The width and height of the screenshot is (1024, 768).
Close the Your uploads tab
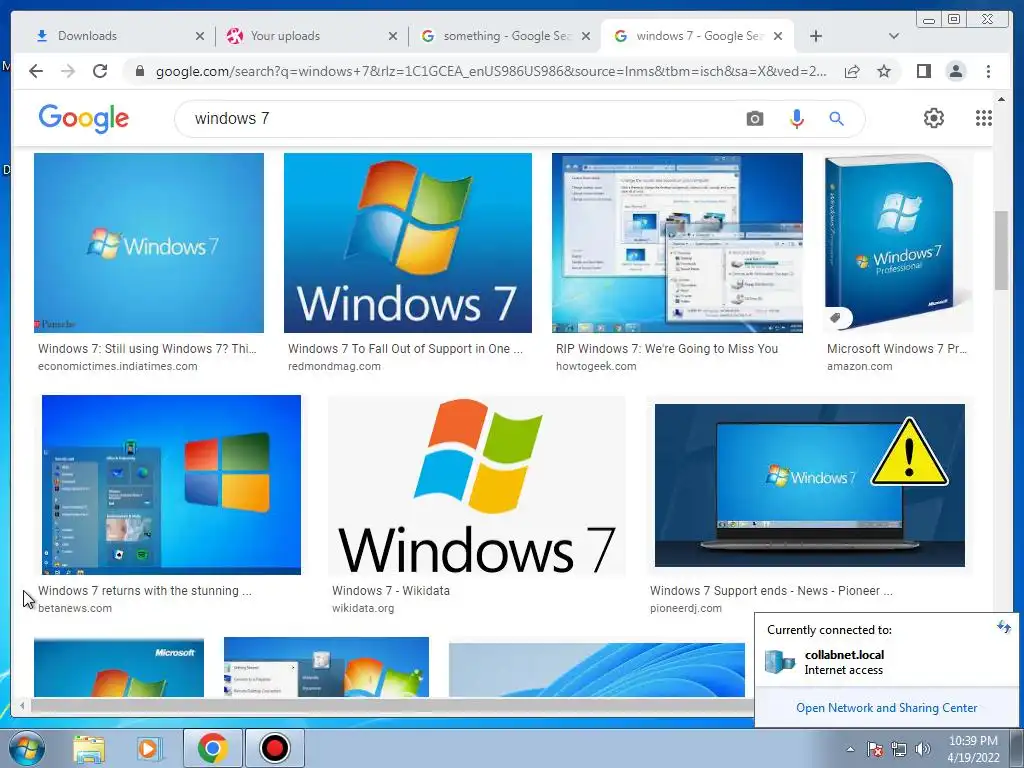pos(392,36)
